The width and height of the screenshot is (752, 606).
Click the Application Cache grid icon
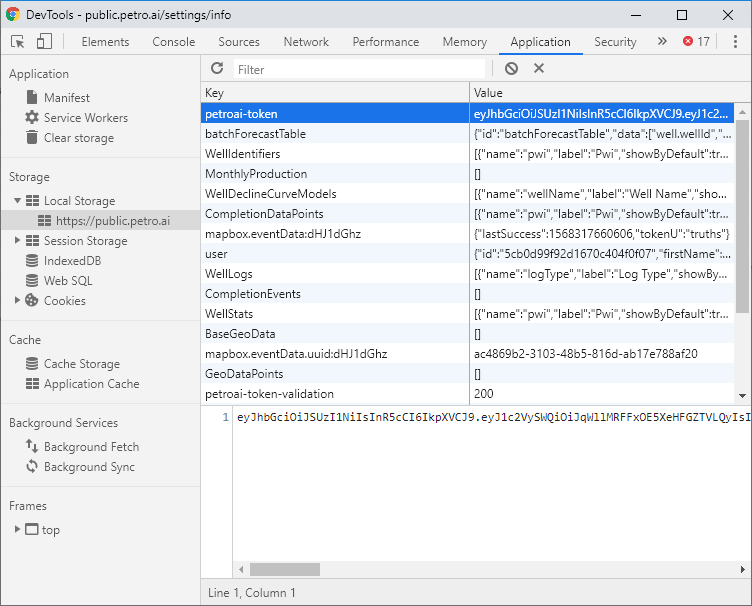tap(32, 384)
